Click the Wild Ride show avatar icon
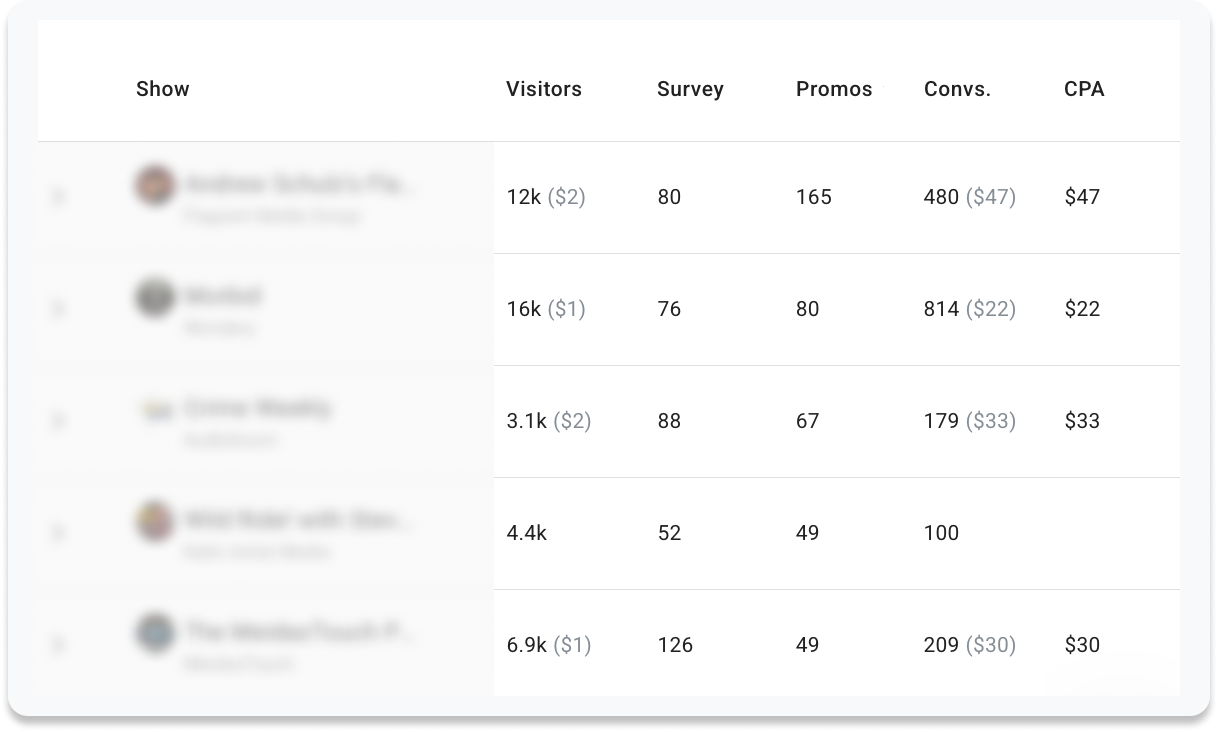 (155, 521)
